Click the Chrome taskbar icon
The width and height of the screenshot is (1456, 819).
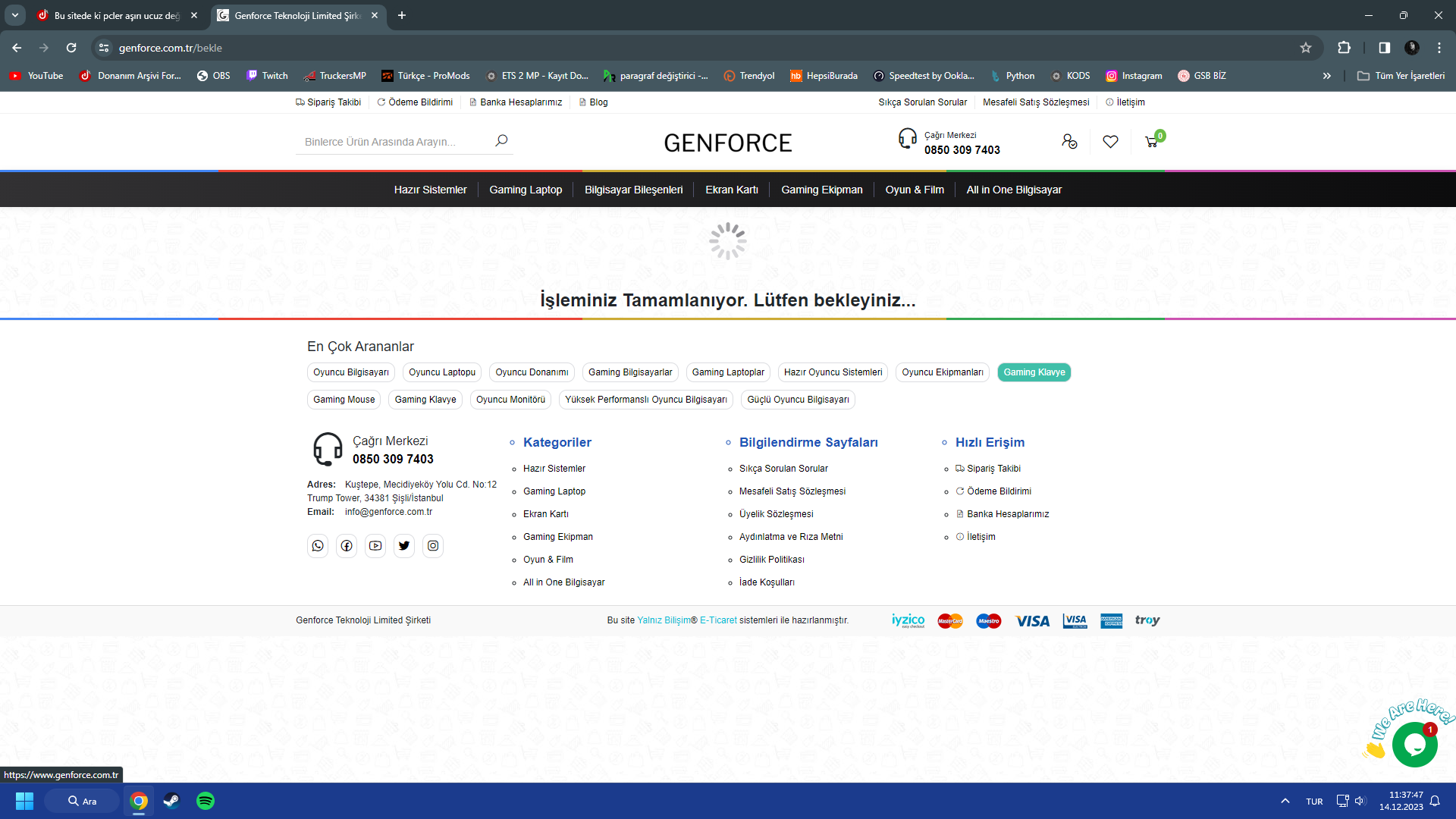pos(139,801)
